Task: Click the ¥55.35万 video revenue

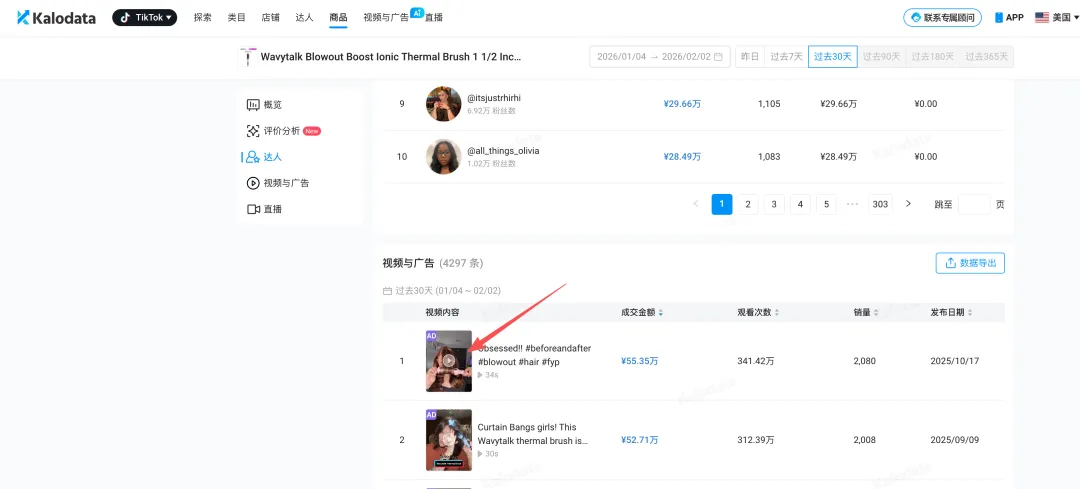Action: (640, 361)
